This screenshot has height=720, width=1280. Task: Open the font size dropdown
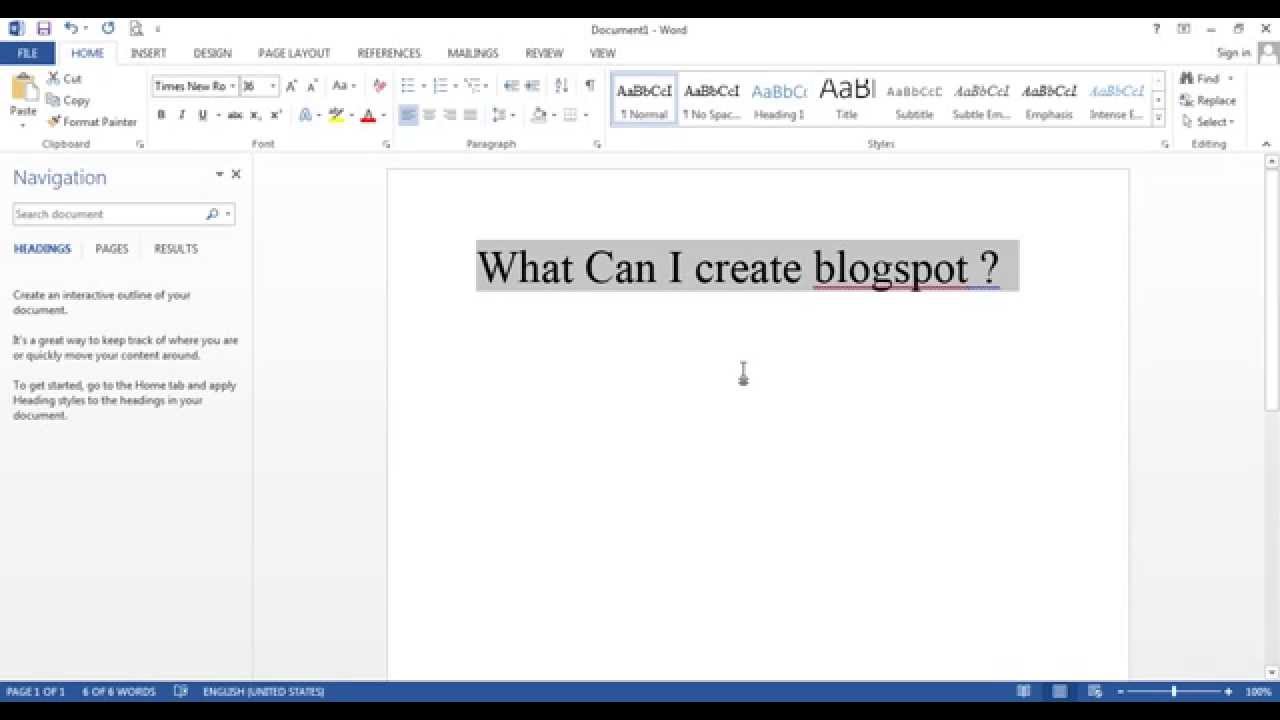coord(273,86)
